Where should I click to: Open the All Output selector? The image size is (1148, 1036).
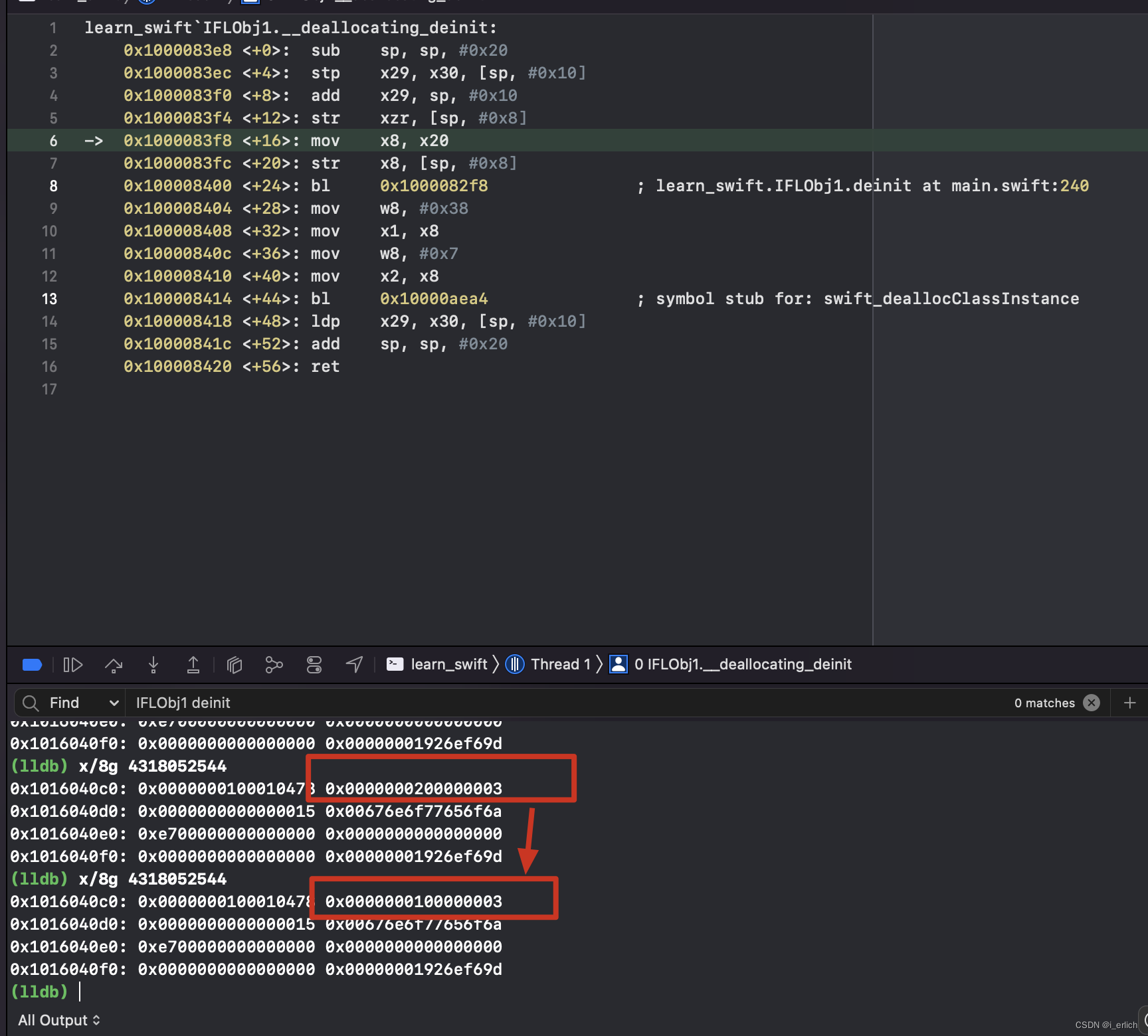(x=59, y=1021)
